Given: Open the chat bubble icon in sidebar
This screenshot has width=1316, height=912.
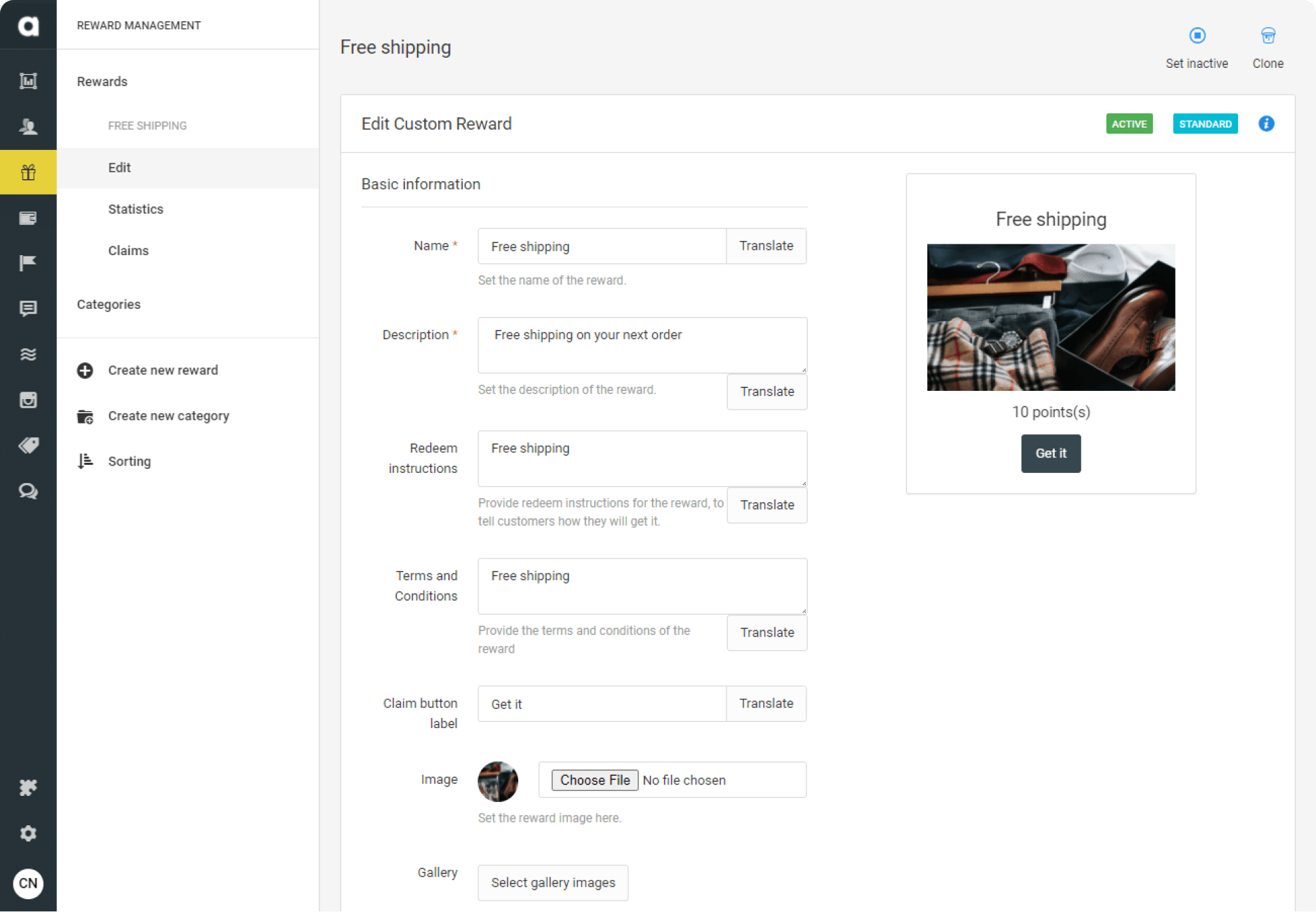Looking at the screenshot, I should pyautogui.click(x=28, y=309).
